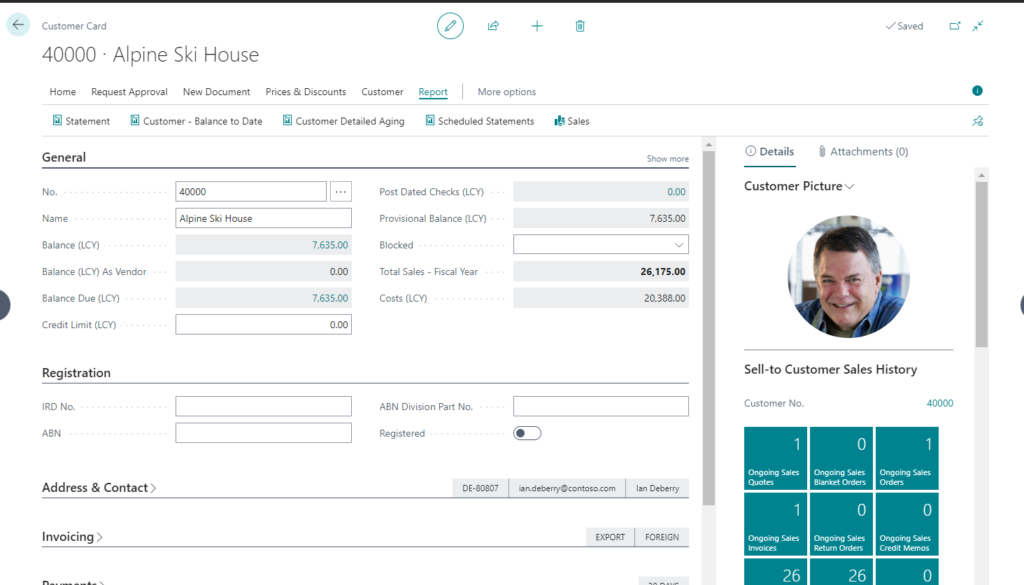
Task: Click the Costs (LCY) value 20,388.00
Action: click(x=601, y=298)
